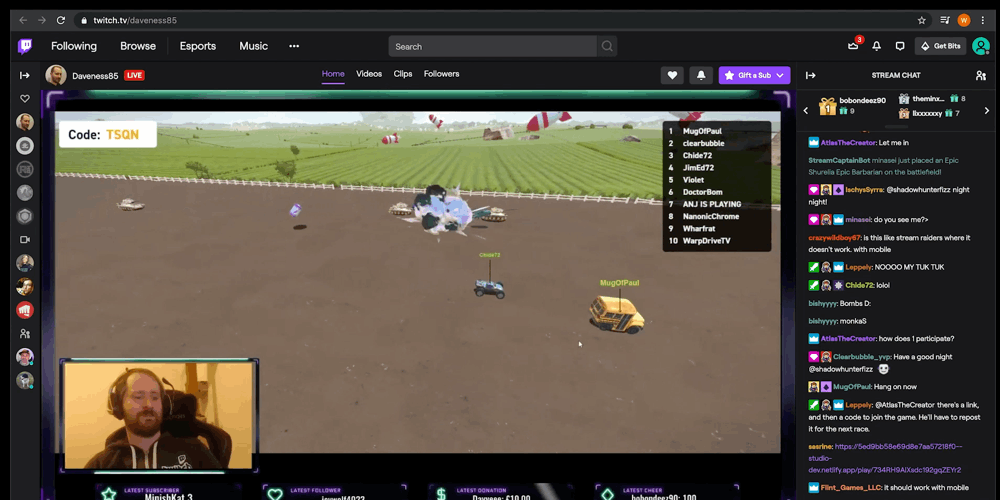This screenshot has width=1000, height=500.
Task: Open the chat community users list icon
Action: pos(981,75)
